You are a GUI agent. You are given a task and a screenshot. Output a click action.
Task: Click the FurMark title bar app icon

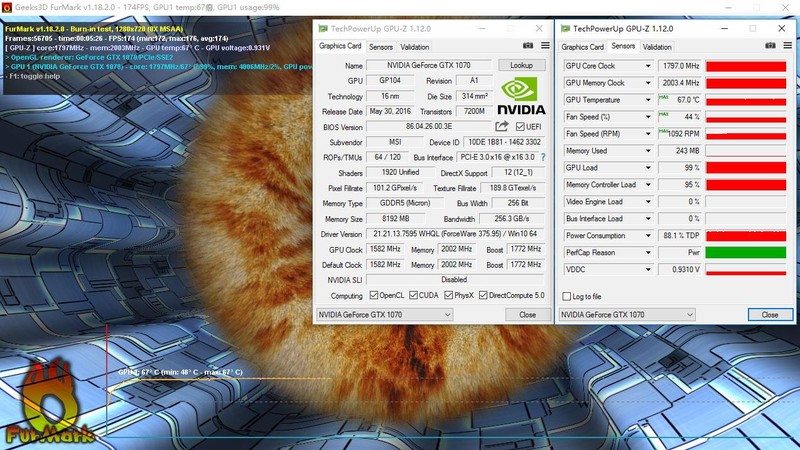click(7, 7)
